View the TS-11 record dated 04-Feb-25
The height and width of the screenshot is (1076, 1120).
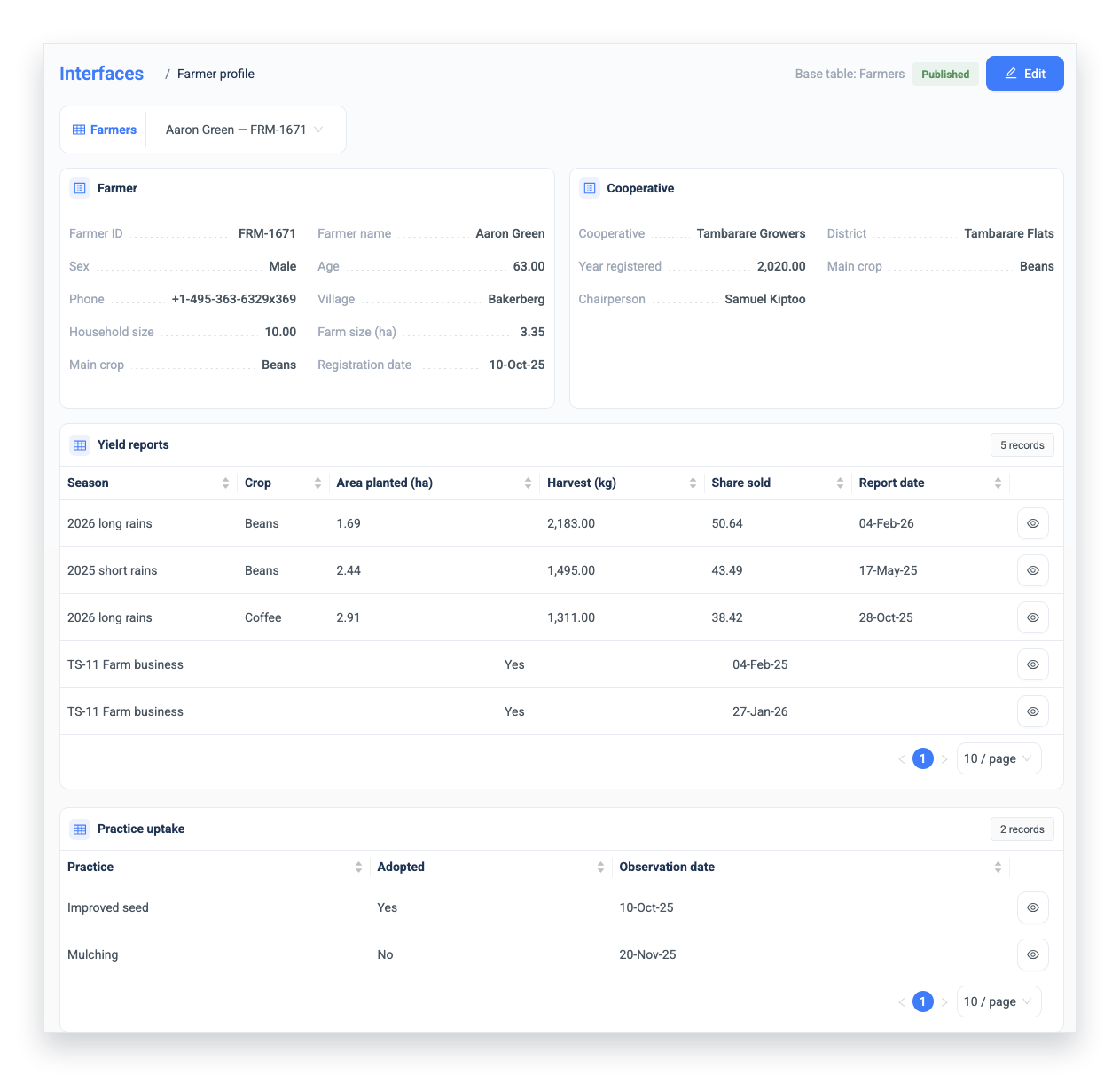tap(1033, 664)
